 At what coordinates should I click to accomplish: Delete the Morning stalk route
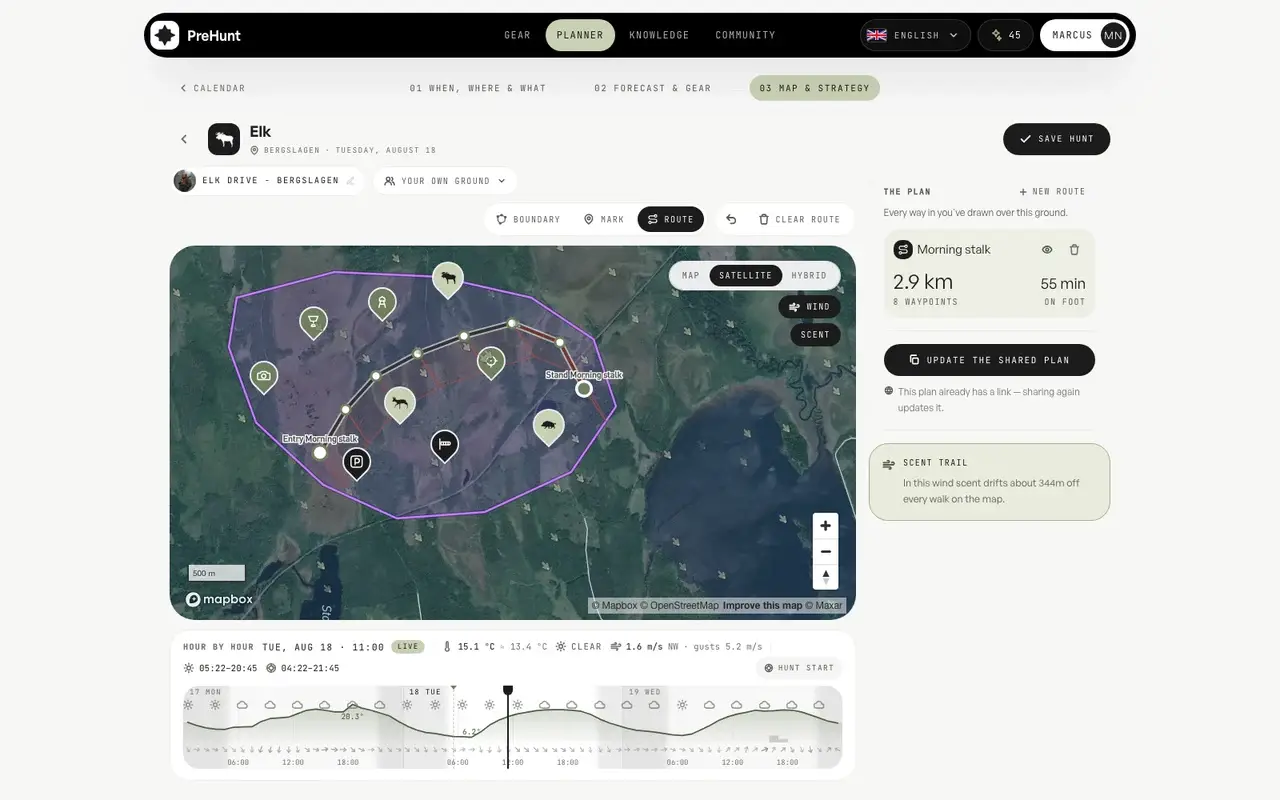[x=1074, y=250]
